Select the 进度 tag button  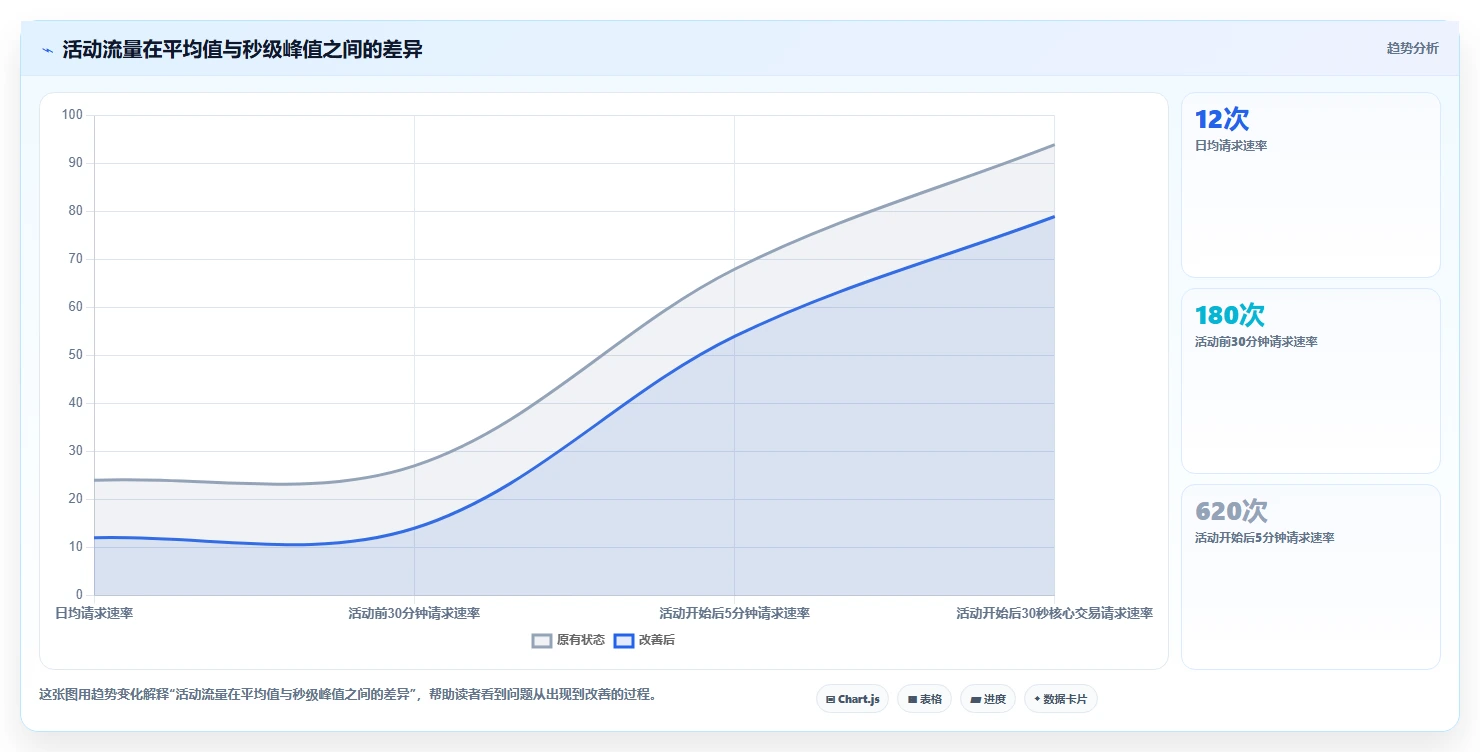988,699
